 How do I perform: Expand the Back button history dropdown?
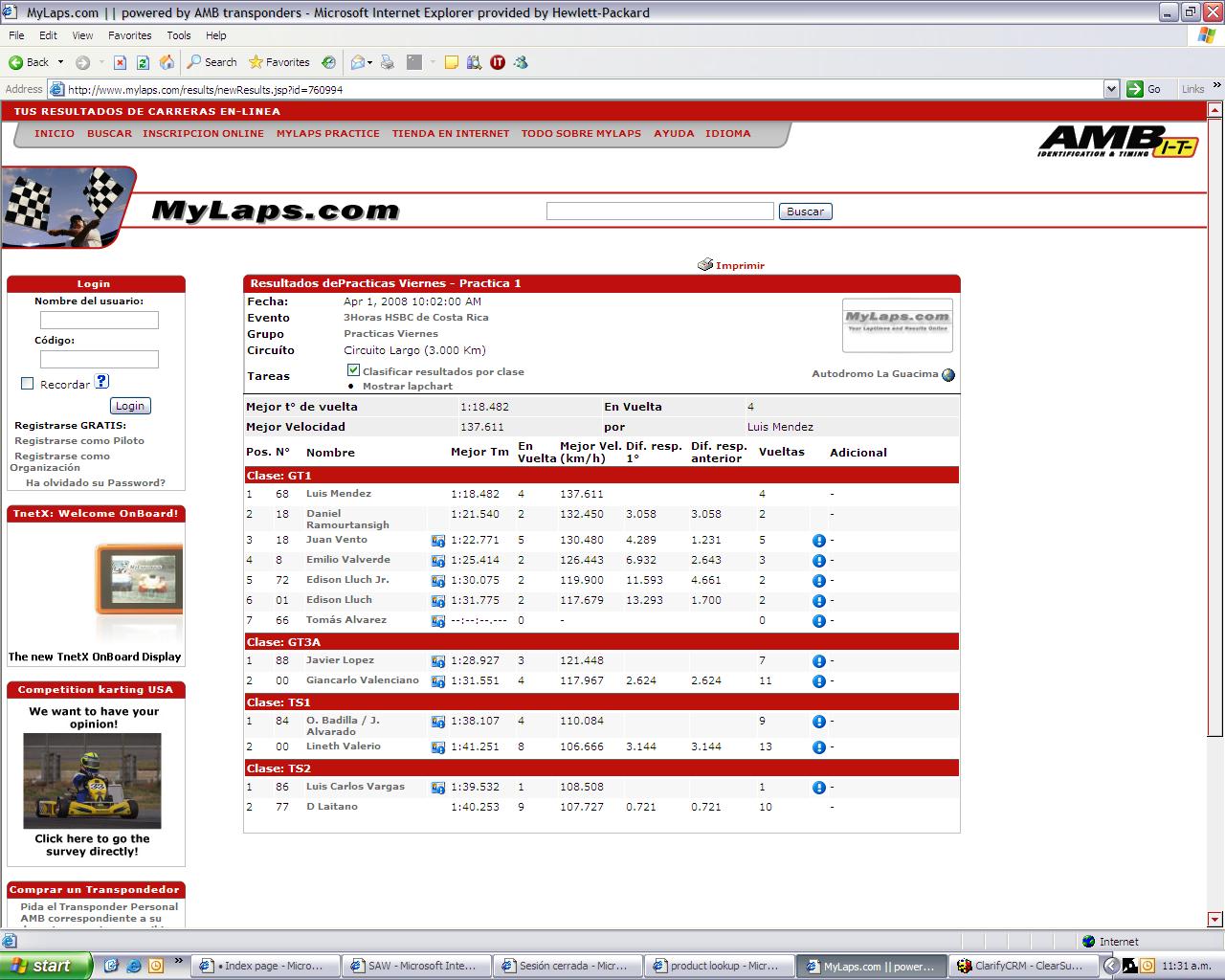pos(60,62)
